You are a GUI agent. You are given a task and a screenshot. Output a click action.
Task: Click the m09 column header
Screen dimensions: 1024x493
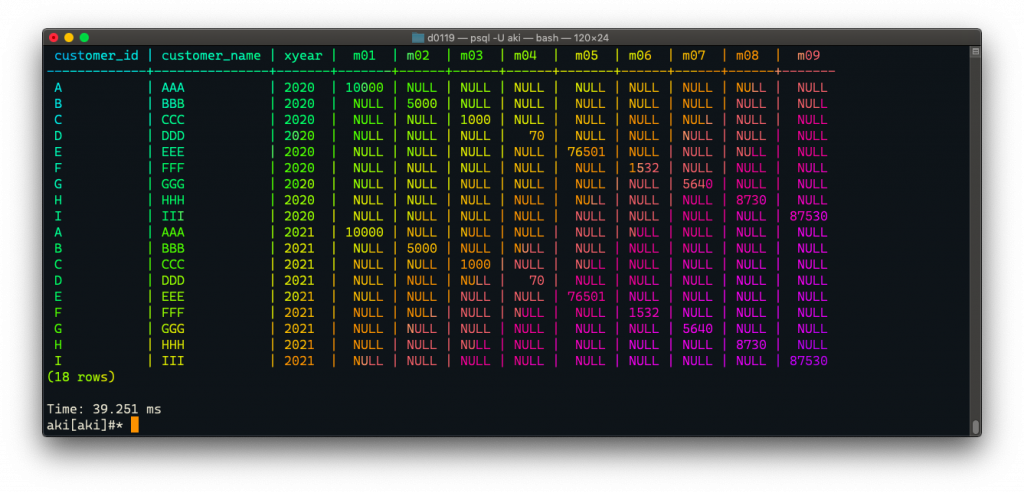pos(808,56)
